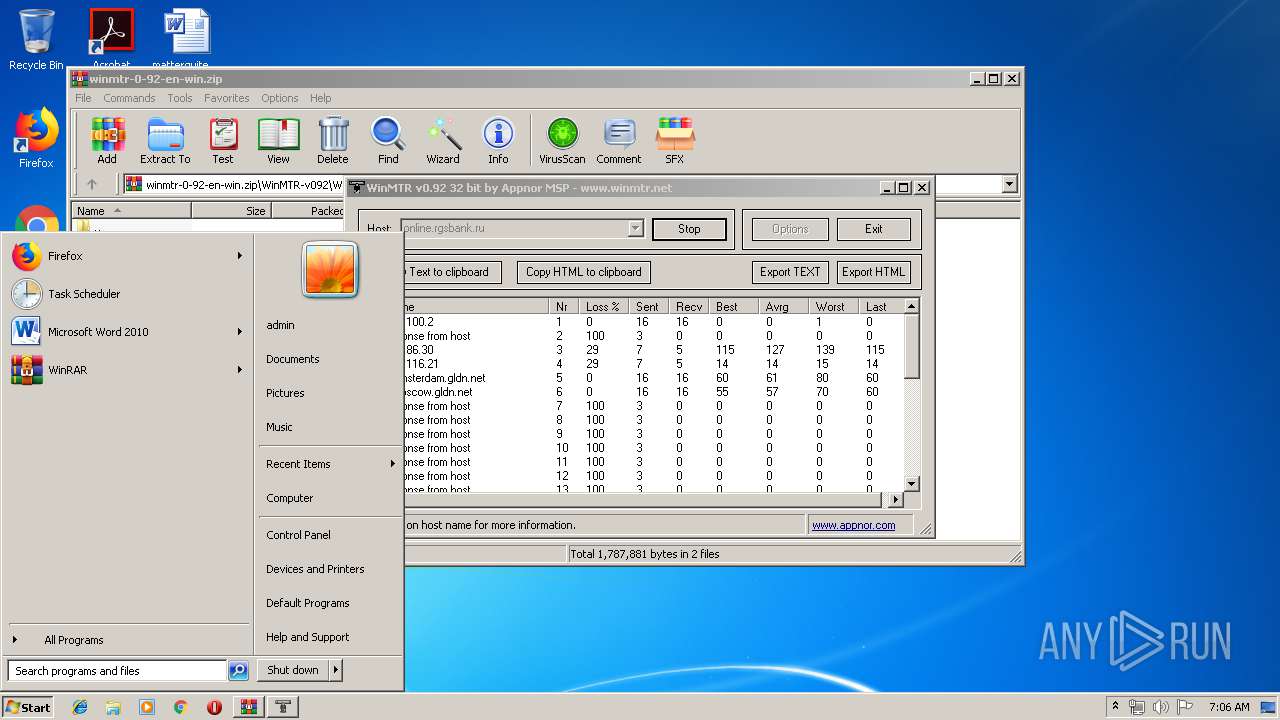Click Internet Explorer taskbar icon

click(80, 707)
